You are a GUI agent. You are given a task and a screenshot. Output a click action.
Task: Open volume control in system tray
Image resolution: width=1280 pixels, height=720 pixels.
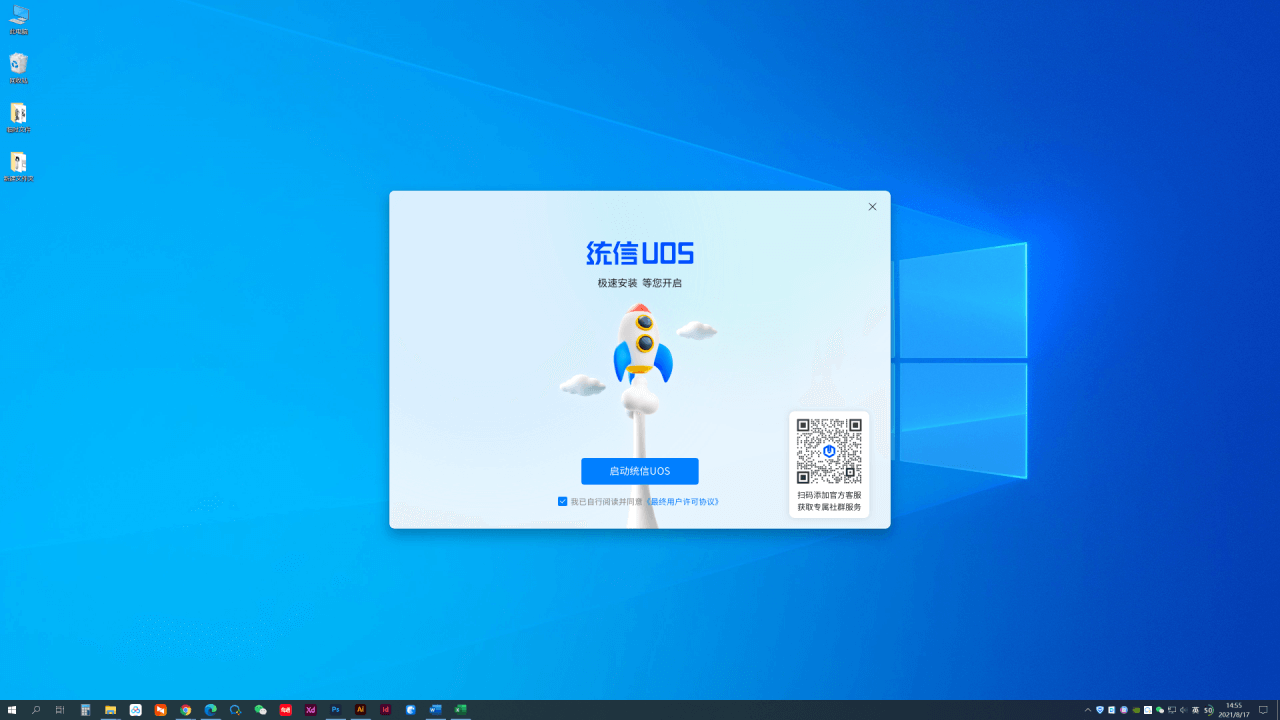pyautogui.click(x=1184, y=710)
